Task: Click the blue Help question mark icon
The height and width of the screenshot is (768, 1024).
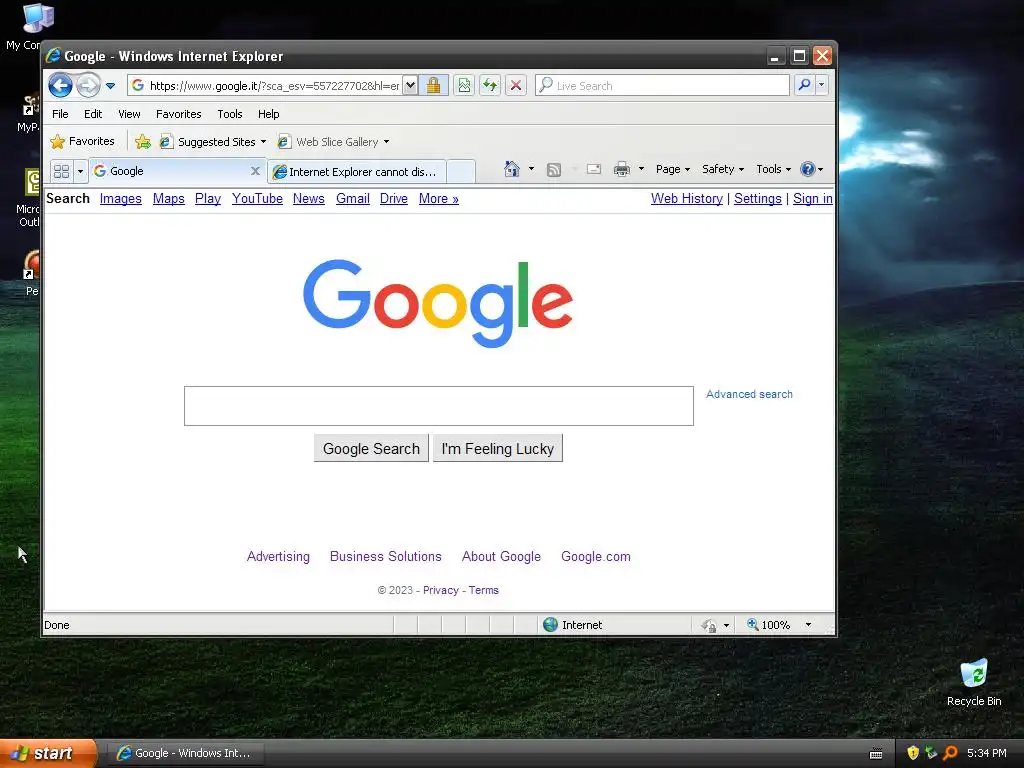Action: click(808, 169)
